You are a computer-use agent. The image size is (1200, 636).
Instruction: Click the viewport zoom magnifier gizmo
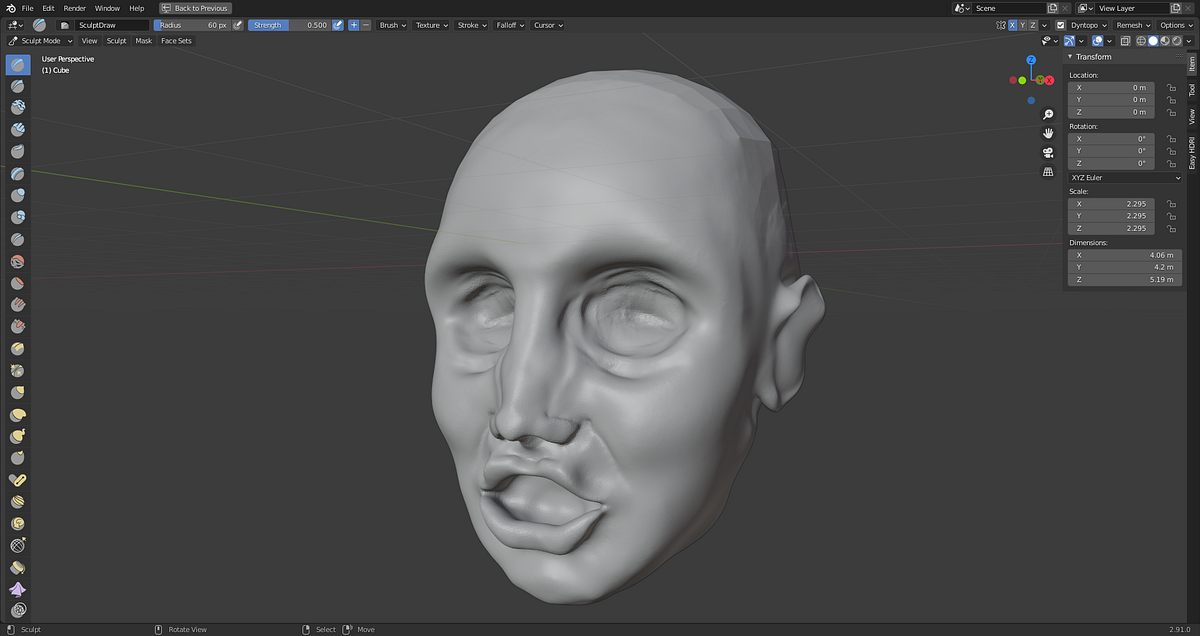coord(1048,114)
